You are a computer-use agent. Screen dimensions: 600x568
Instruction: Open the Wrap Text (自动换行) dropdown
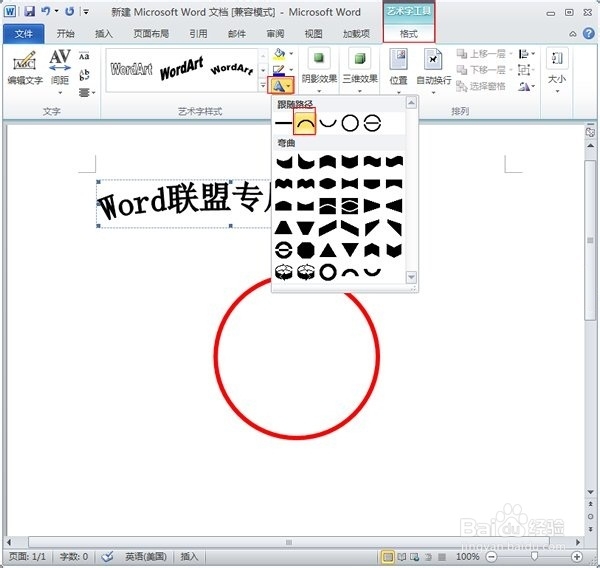(434, 71)
